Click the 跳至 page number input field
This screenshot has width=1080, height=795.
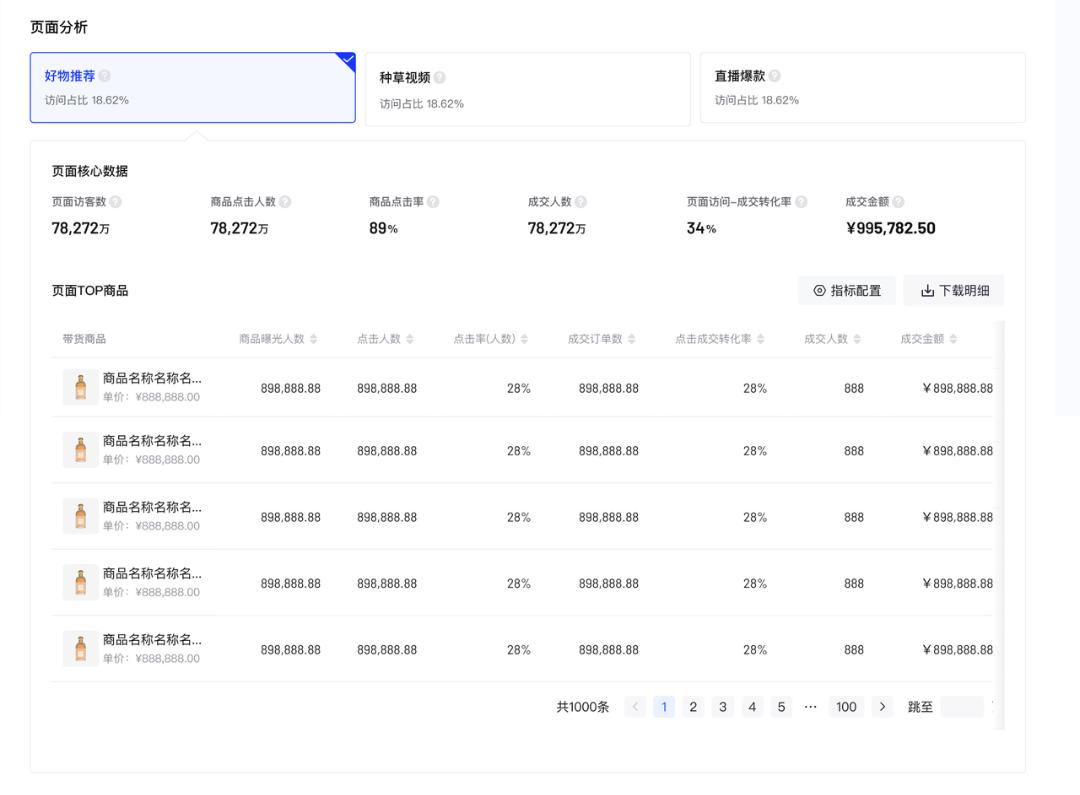(962, 706)
